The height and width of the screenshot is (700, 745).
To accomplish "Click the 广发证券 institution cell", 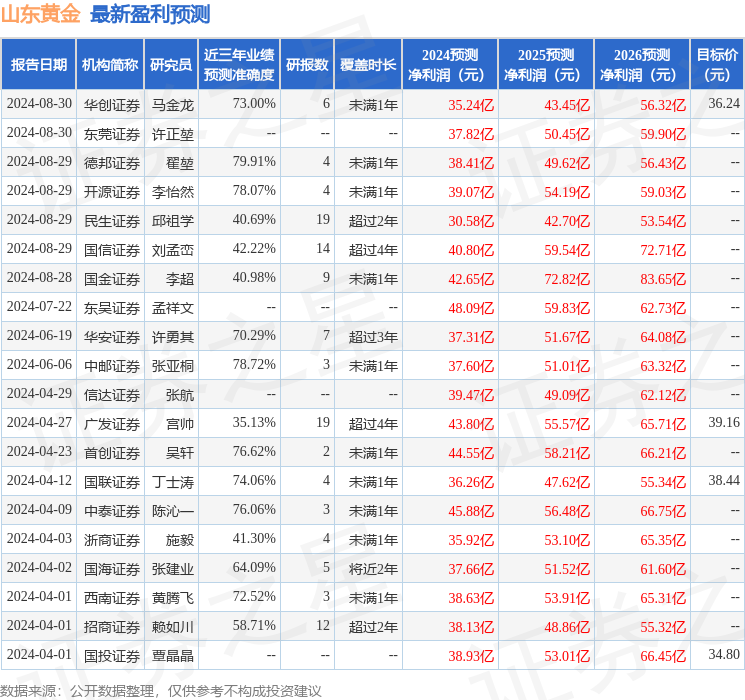I will click(x=112, y=424).
